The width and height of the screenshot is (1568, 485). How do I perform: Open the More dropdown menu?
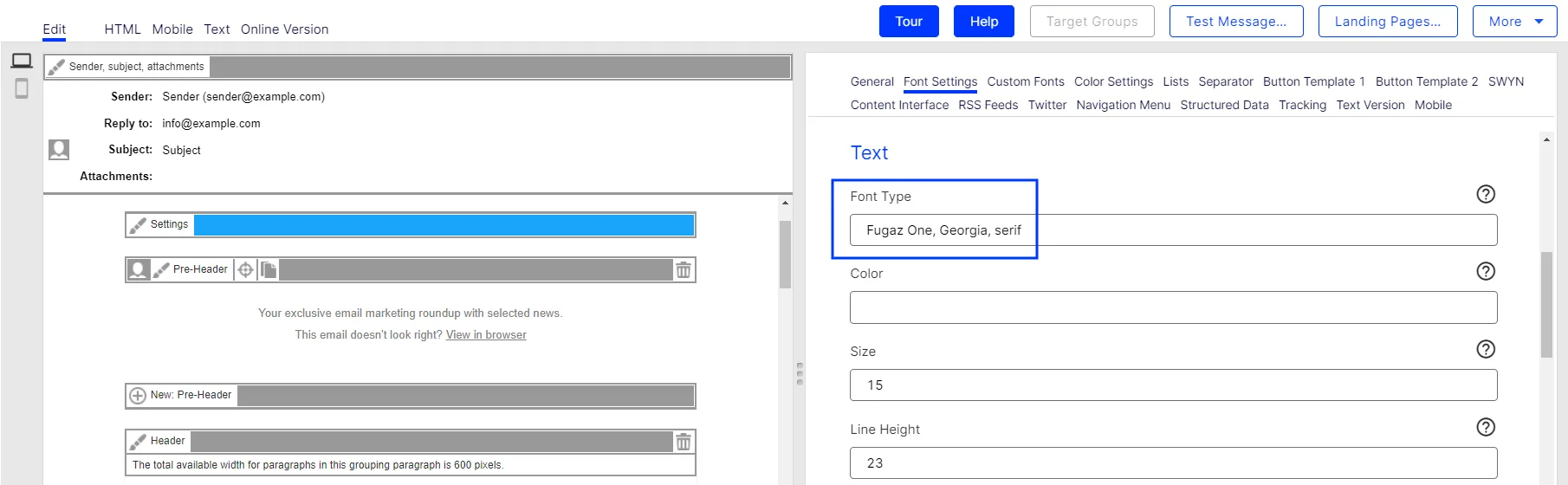click(x=1515, y=22)
